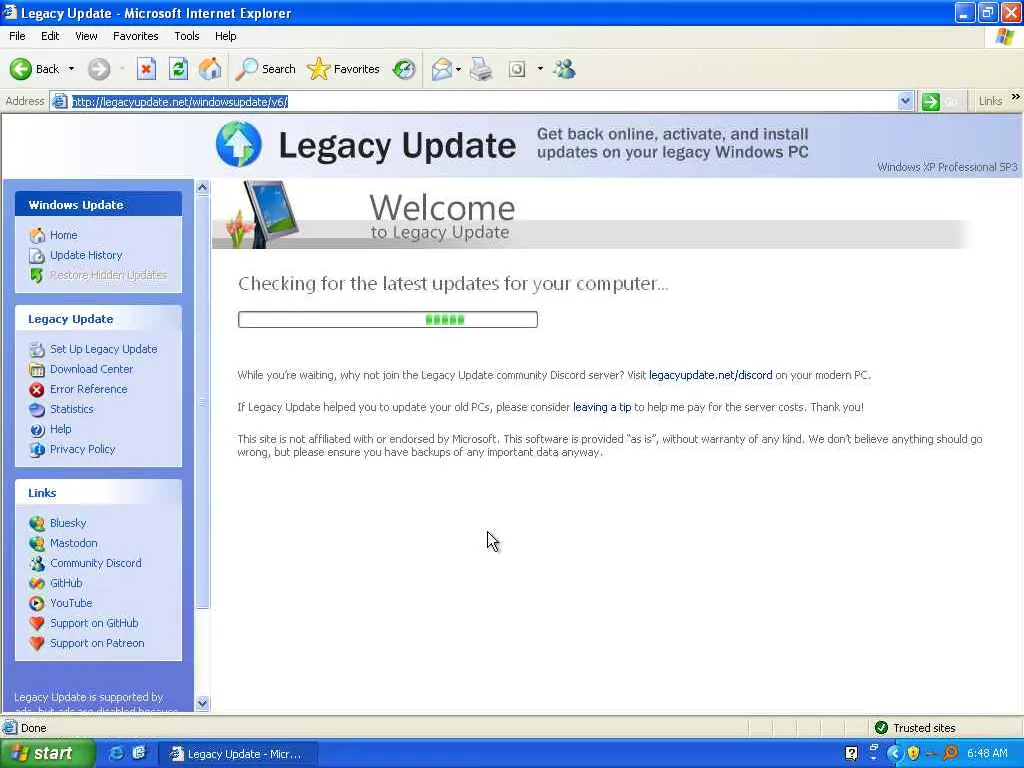Click the sidebar scrollbar down arrow
This screenshot has height=768, width=1024.
202,703
